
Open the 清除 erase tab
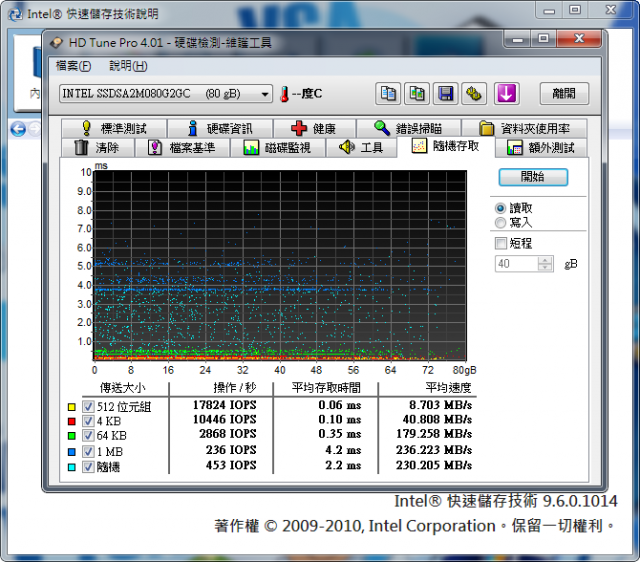(x=98, y=147)
